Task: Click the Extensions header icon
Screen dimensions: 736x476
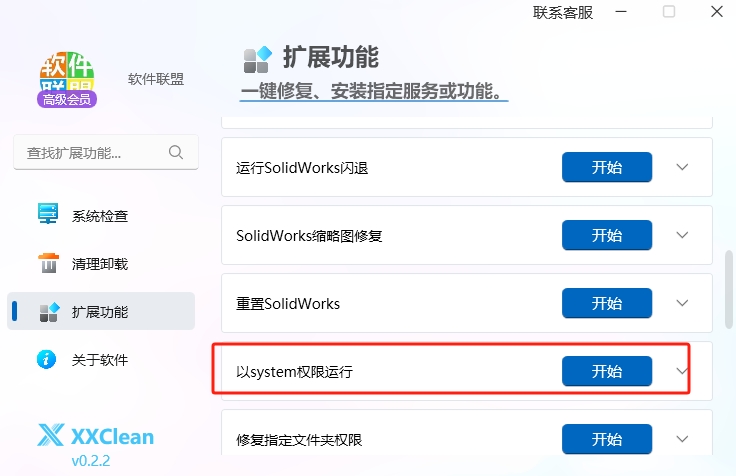Action: click(x=257, y=59)
